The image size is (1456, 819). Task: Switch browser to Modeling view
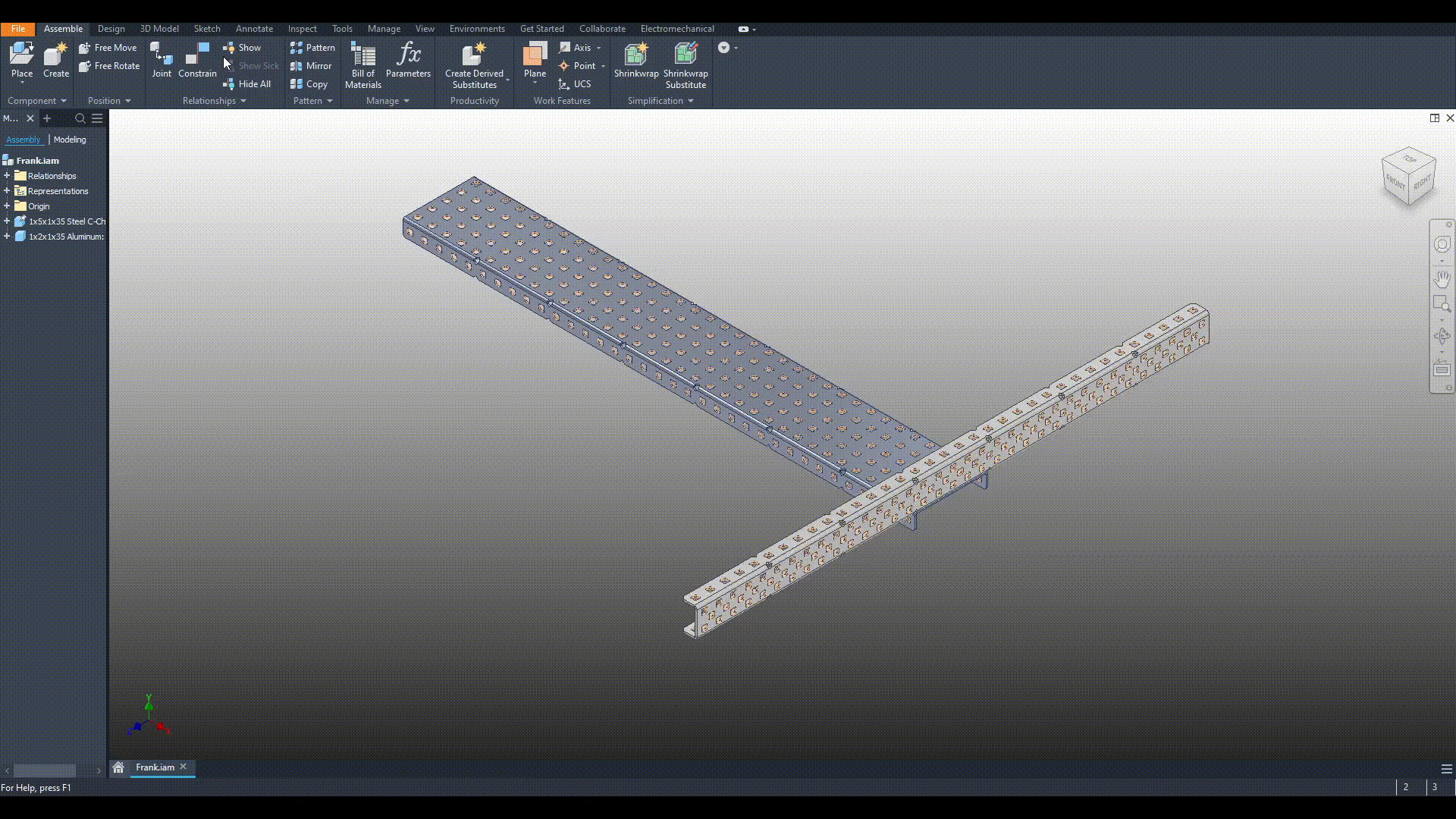(x=70, y=140)
